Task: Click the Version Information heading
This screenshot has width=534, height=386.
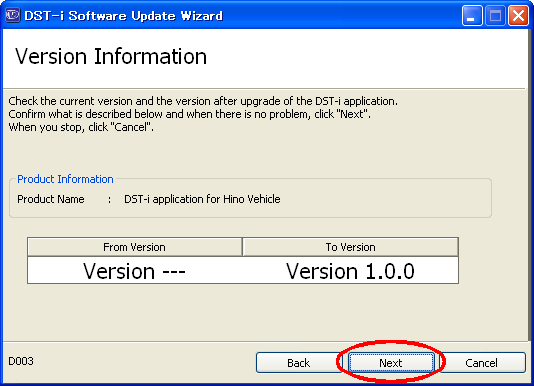Action: [x=111, y=56]
